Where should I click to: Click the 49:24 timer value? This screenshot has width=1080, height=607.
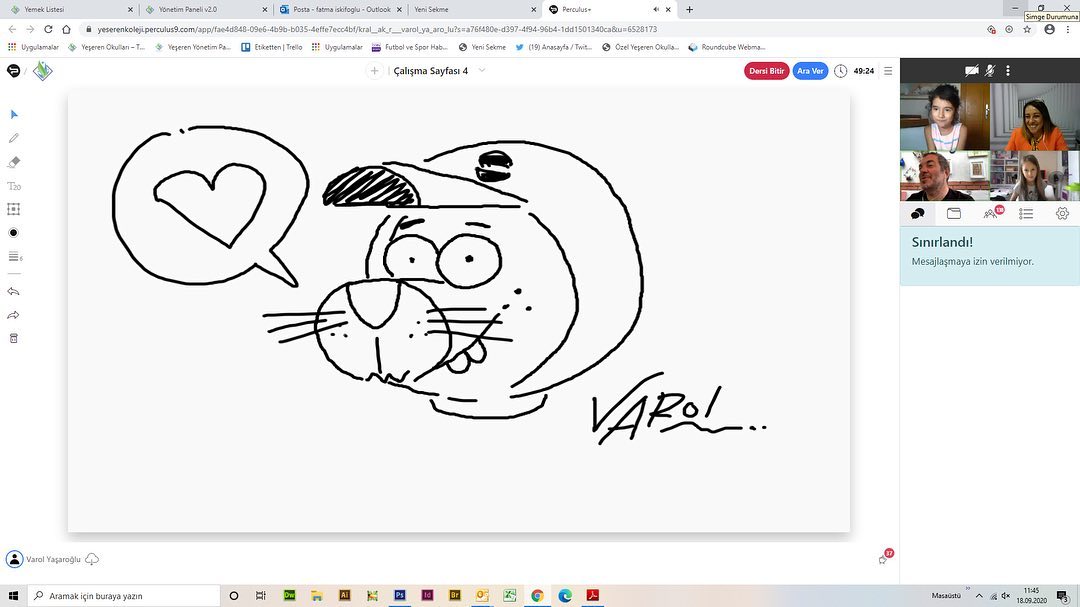tap(864, 71)
